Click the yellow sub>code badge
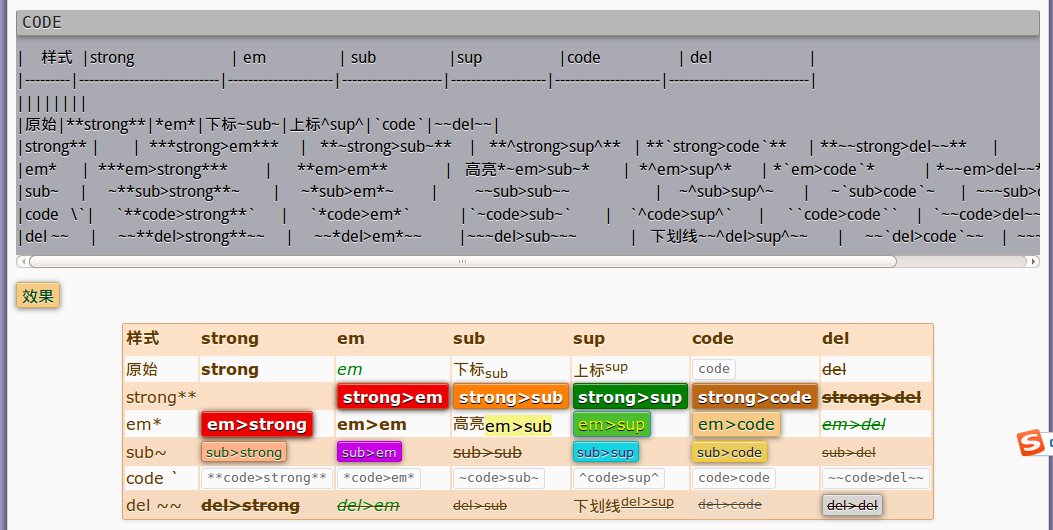 click(x=729, y=452)
